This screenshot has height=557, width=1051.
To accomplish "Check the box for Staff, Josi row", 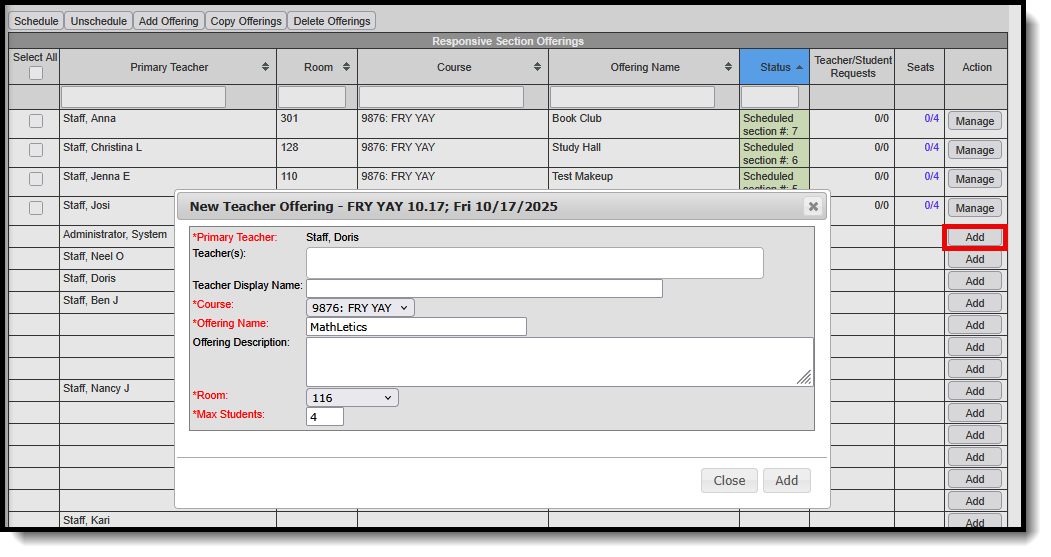I will [x=36, y=208].
